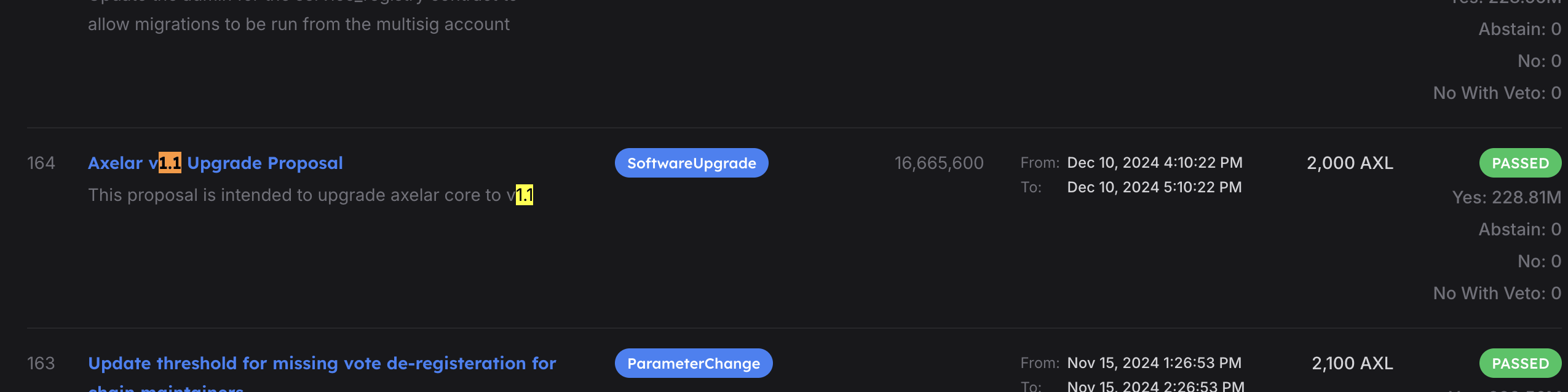Select the PASSED status badge for proposal 164
1568x392 pixels.
1520,163
